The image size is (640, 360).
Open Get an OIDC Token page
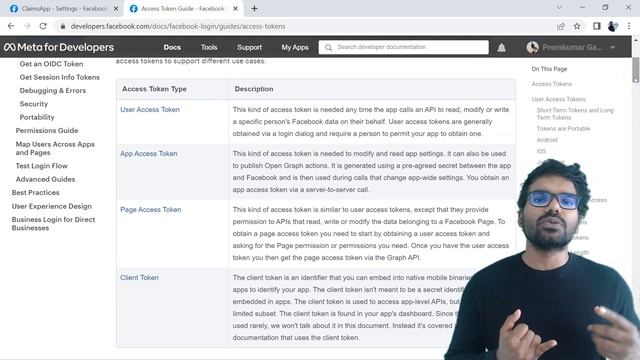[51, 64]
